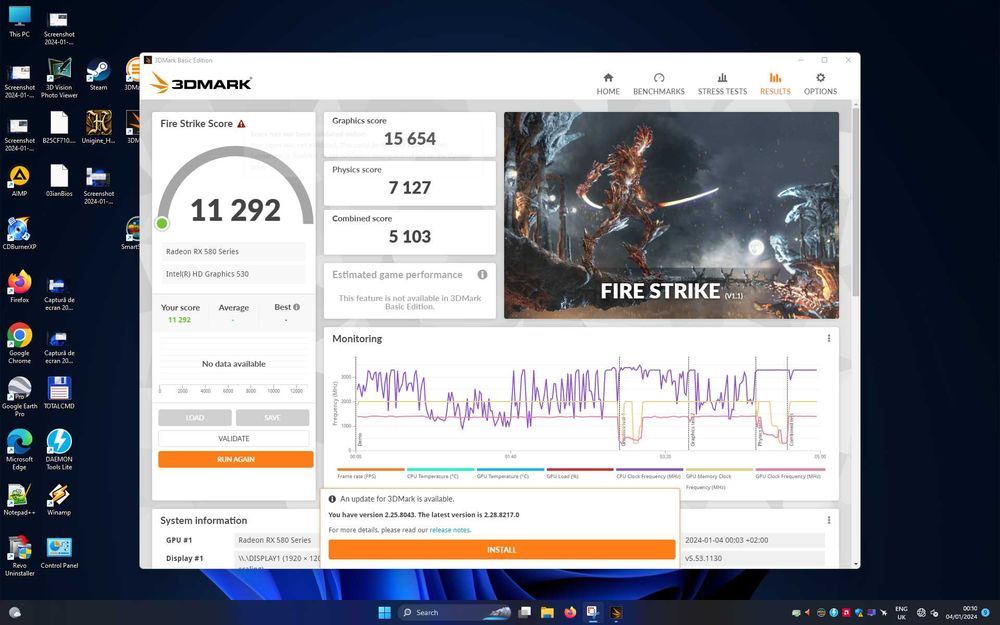Click the info icon next to Best
Viewport: 1000px width, 625px height.
point(297,307)
